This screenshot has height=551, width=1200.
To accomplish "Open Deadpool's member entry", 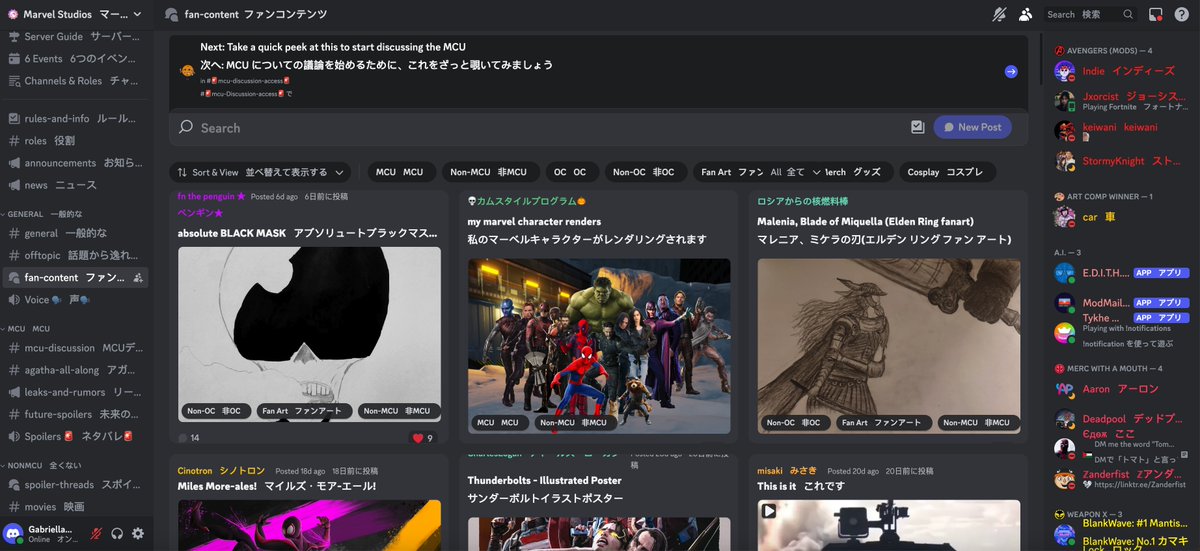I will (x=1119, y=418).
